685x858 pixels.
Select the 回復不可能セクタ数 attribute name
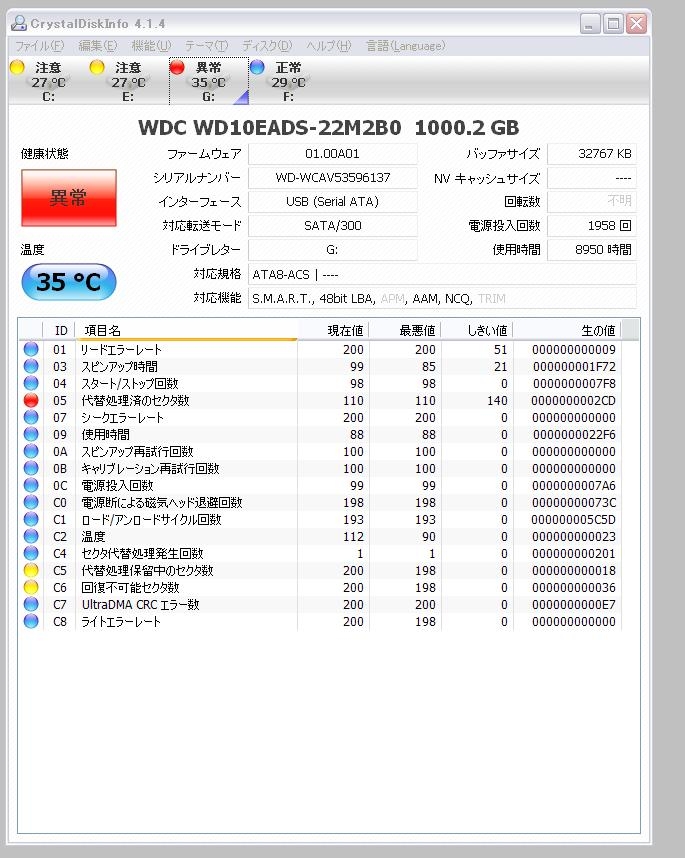pos(130,588)
